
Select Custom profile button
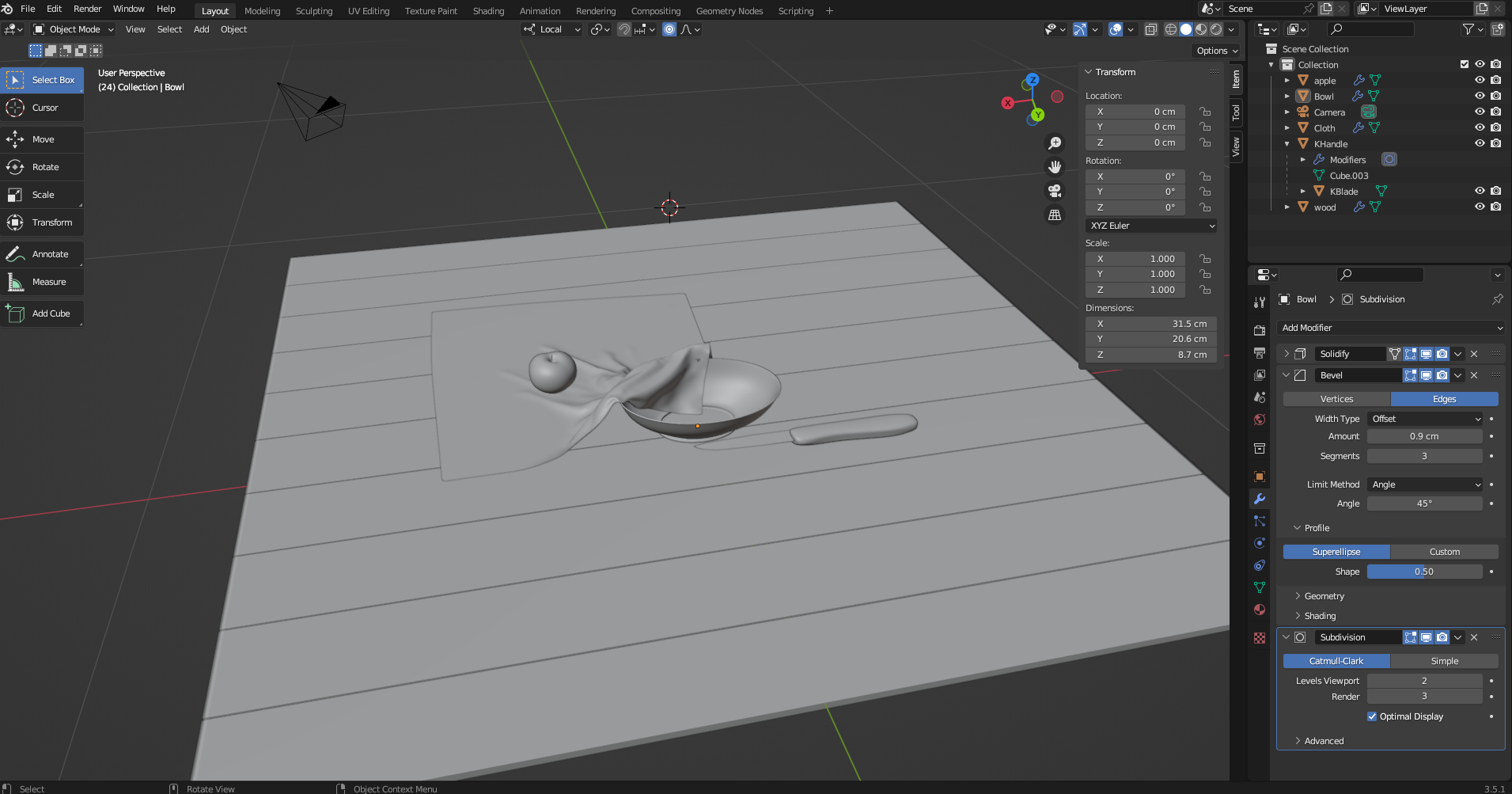tap(1444, 552)
